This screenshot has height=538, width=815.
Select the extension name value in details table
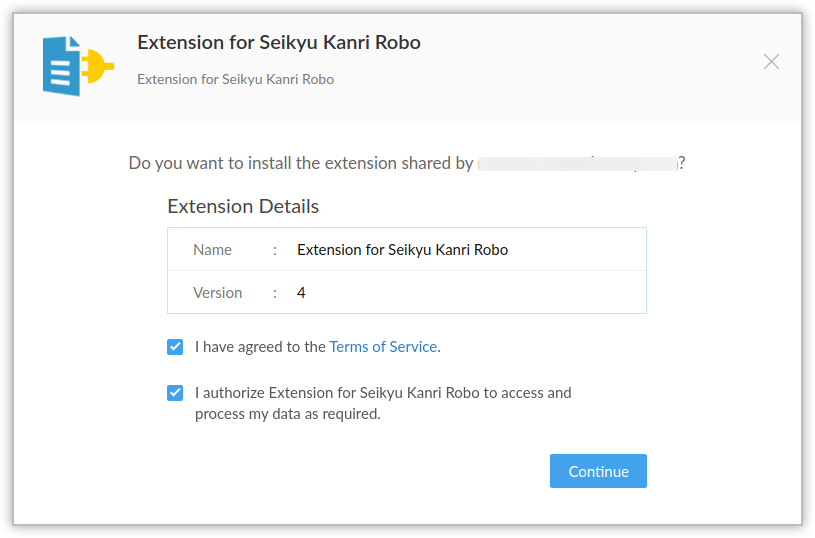pyautogui.click(x=402, y=250)
